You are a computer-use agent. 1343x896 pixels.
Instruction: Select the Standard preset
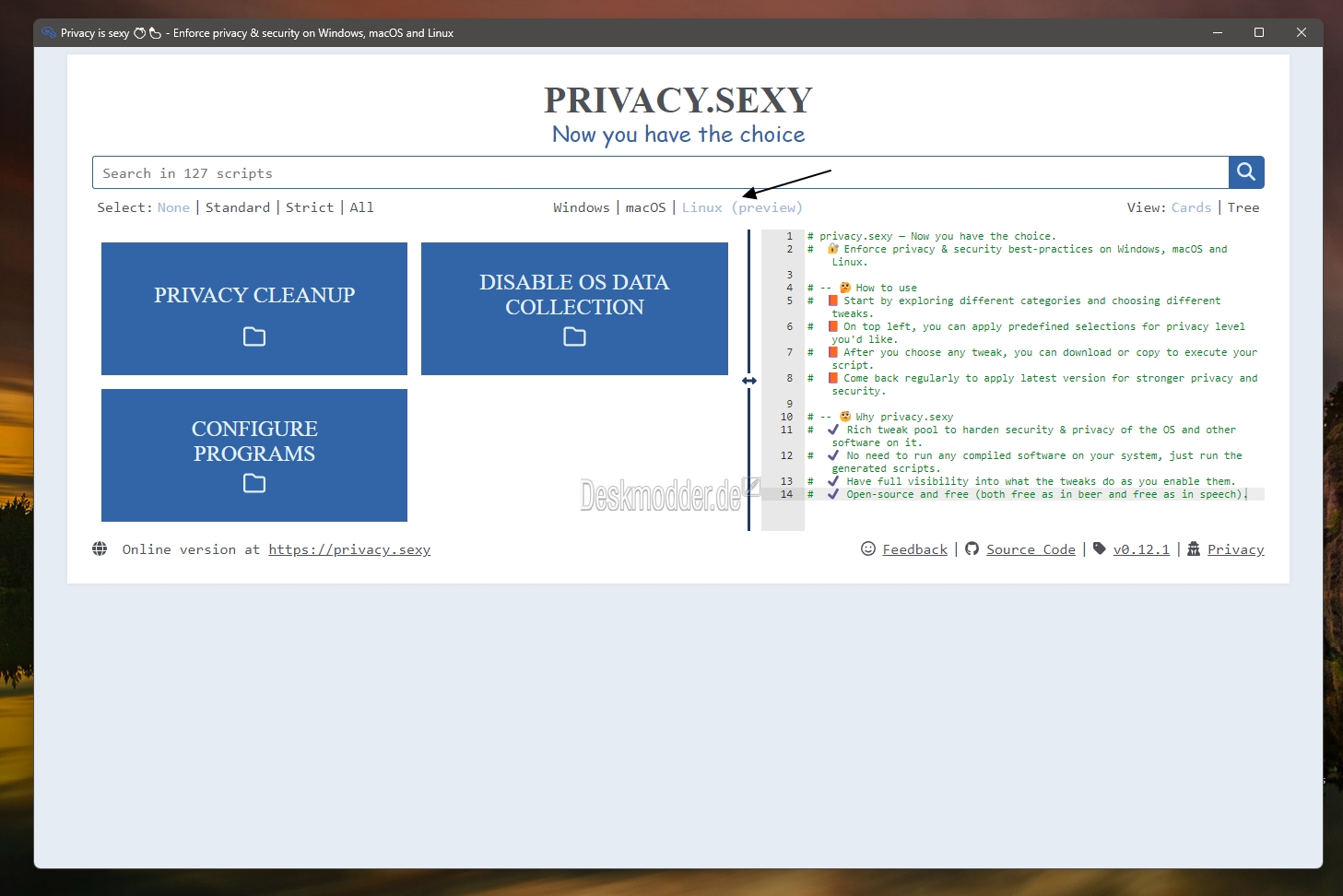tap(238, 207)
